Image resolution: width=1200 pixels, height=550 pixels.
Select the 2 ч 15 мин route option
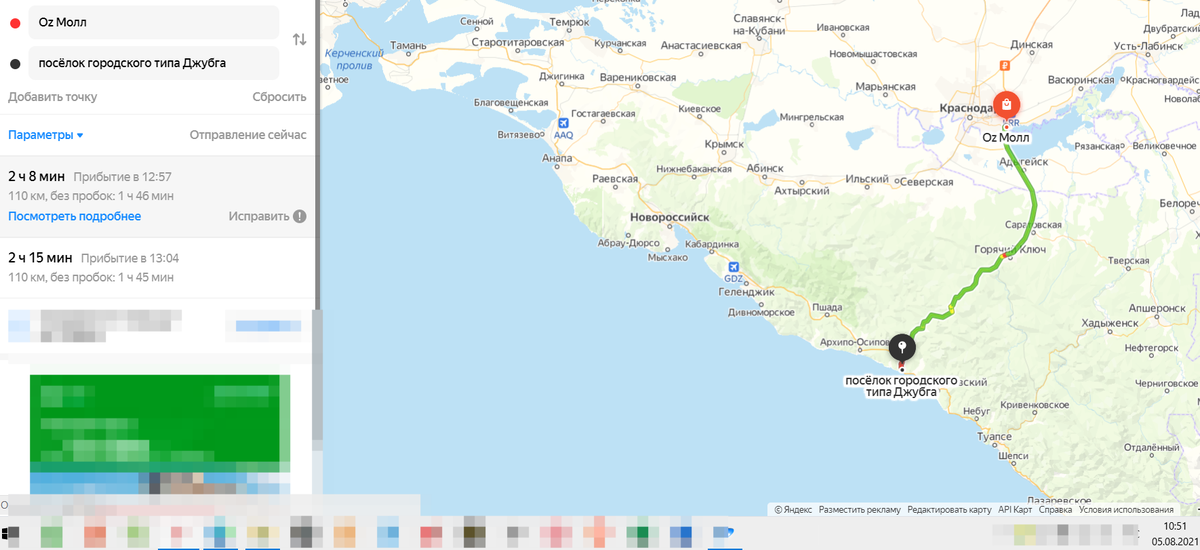click(157, 267)
